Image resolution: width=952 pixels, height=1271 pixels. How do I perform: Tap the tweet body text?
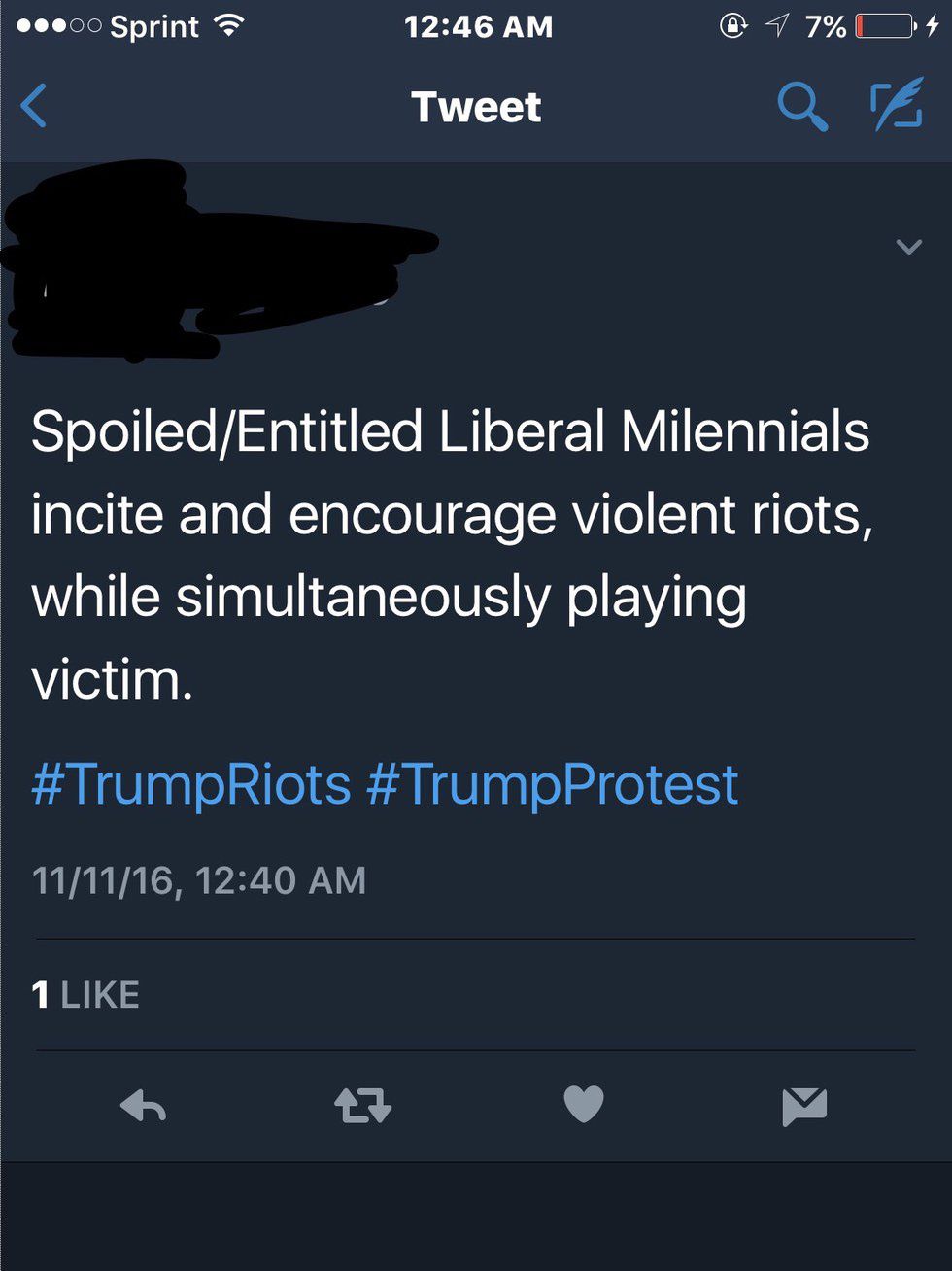pyautogui.click(x=452, y=554)
